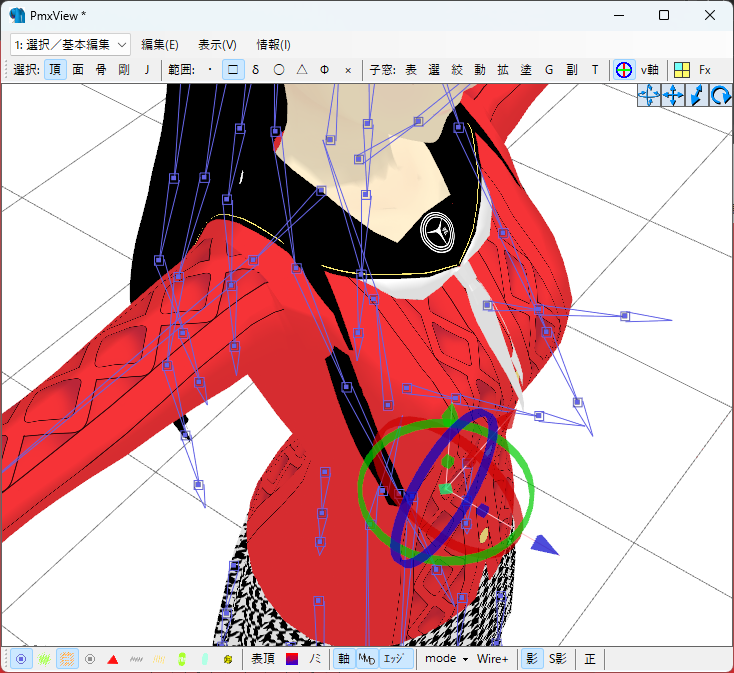Screen dimensions: 734x673
Task: Select the triangle range mode
Action: [x=302, y=70]
